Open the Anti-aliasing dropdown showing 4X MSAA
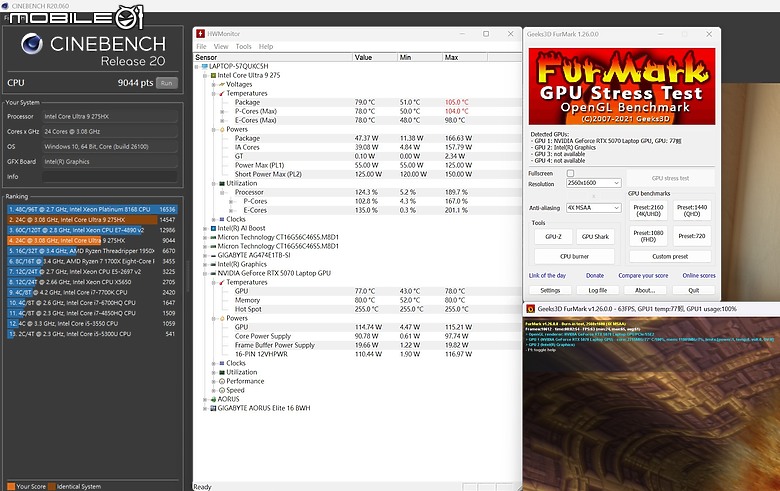 (x=593, y=208)
